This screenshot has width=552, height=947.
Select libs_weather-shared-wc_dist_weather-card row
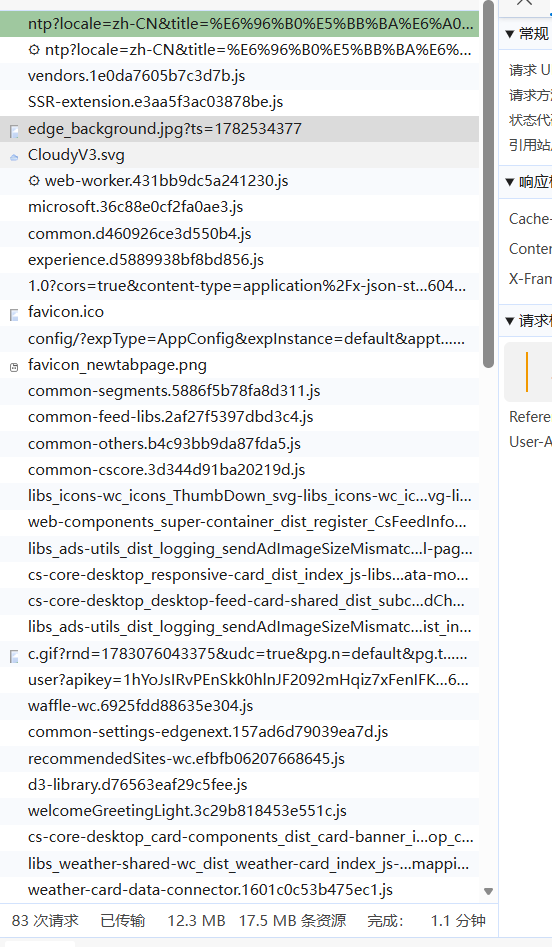[x=239, y=864]
